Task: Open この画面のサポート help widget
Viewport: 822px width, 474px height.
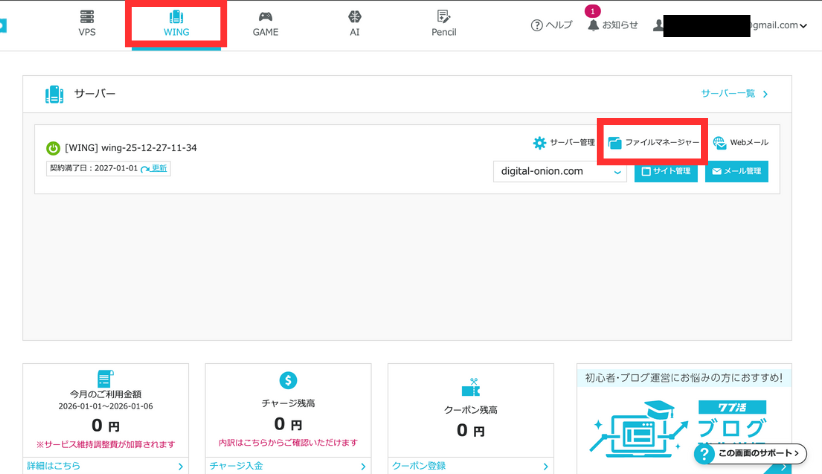Action: [x=749, y=454]
